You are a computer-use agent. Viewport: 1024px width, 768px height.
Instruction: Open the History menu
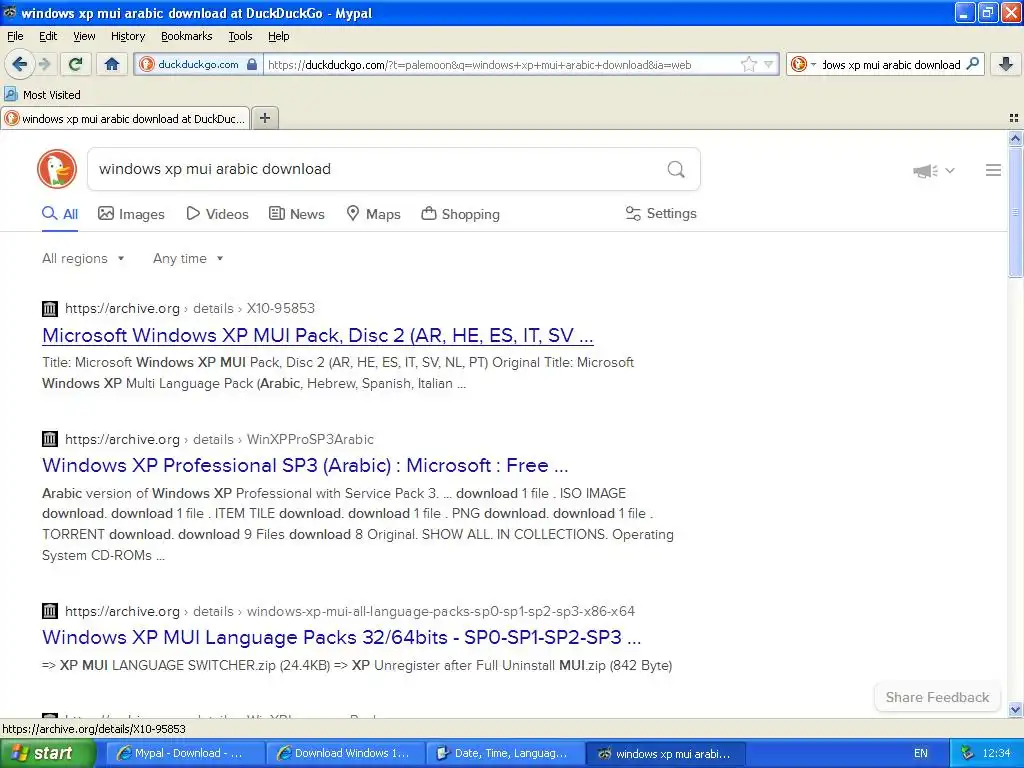click(127, 36)
